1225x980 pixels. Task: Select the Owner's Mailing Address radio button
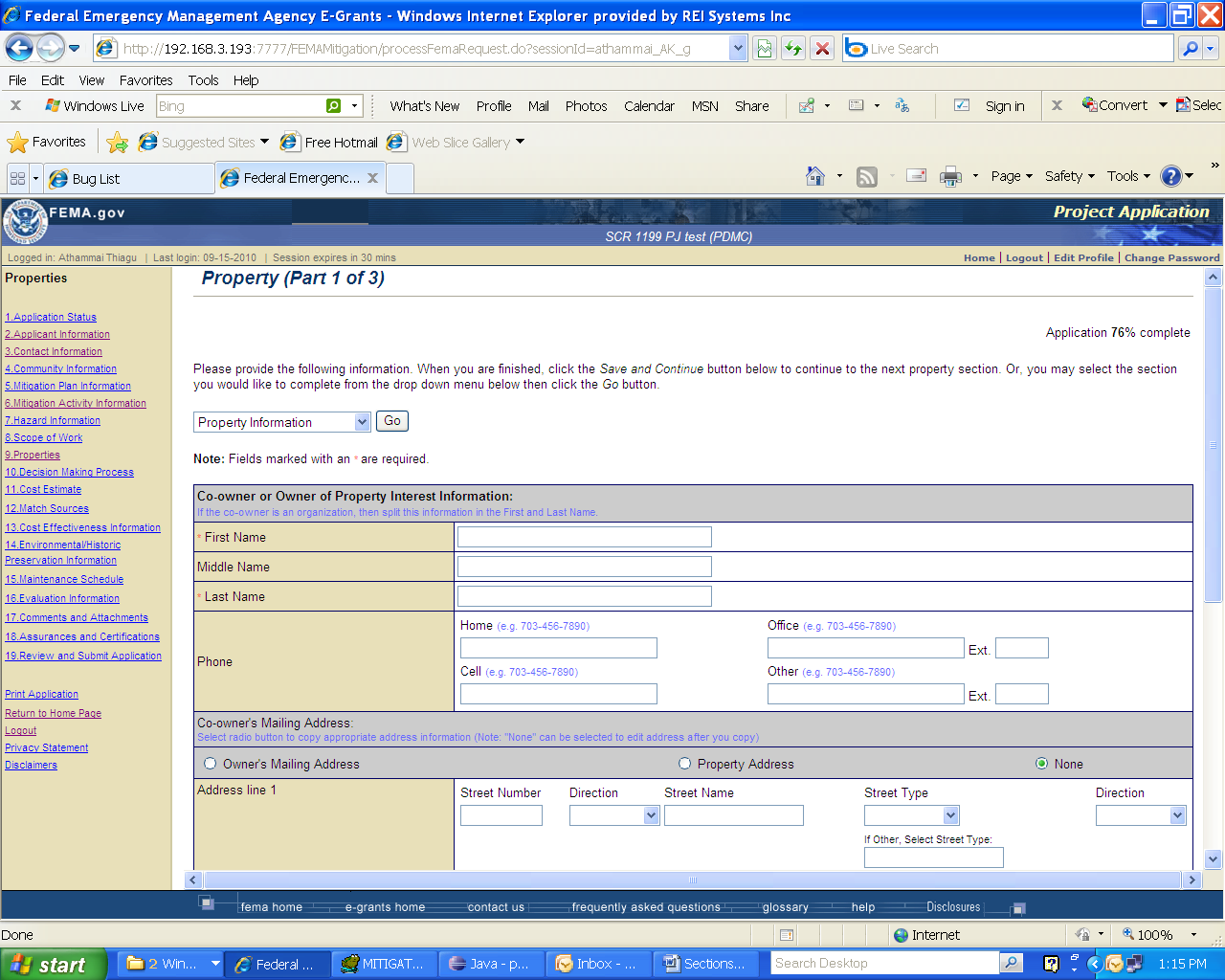pos(211,764)
